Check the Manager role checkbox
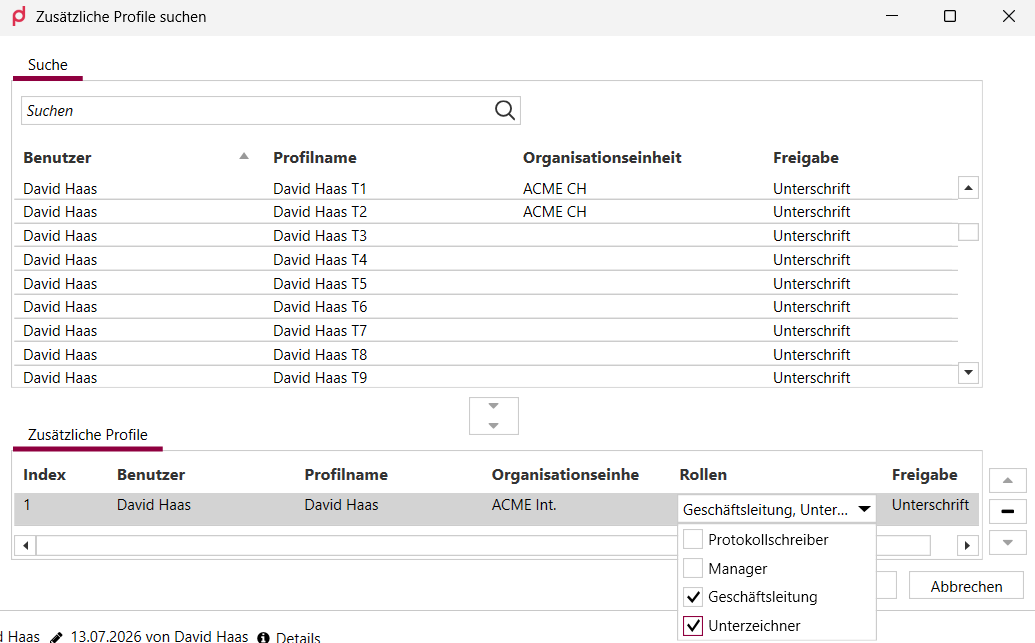 692,568
